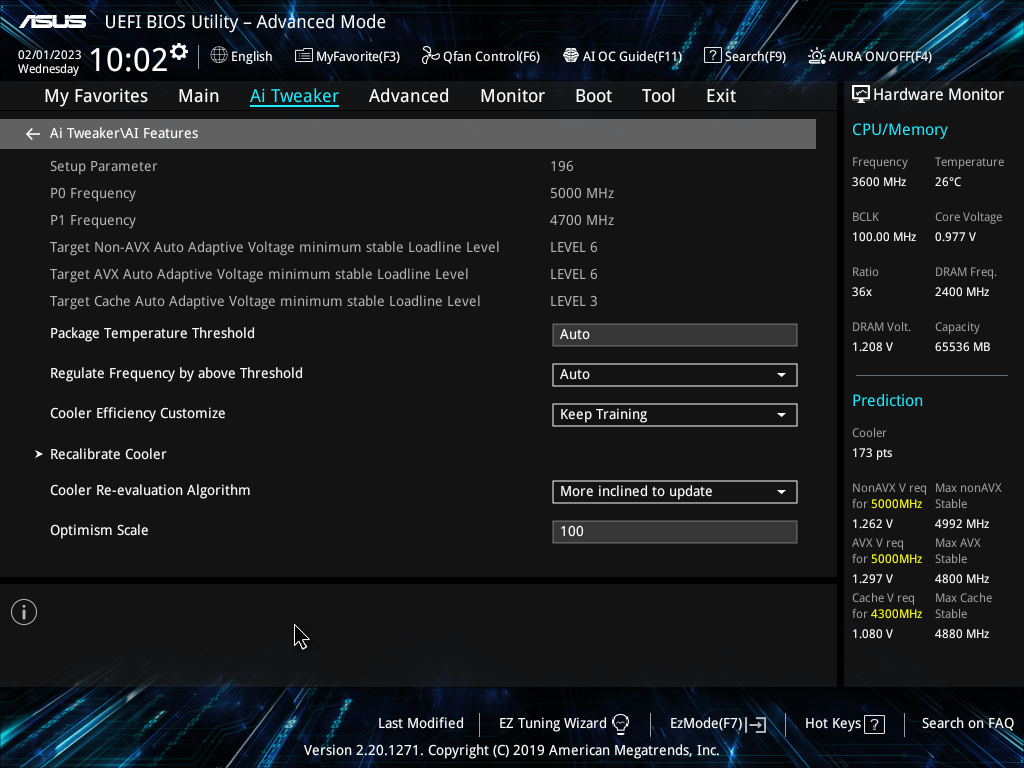Click the Optimism Scale label
Screen dimensions: 1024x768
click(99, 530)
